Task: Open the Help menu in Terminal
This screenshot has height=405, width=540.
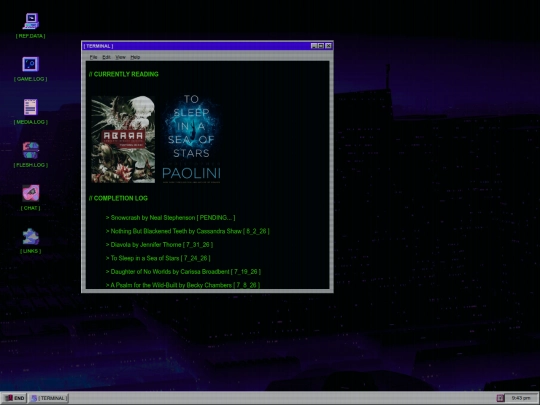Action: 135,57
